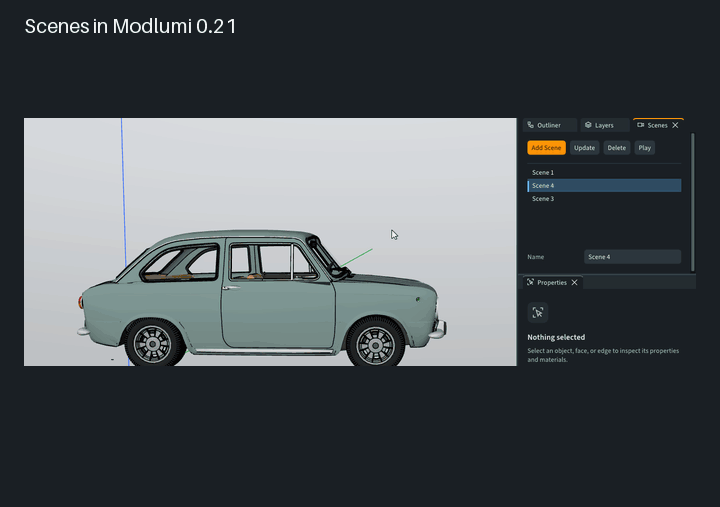Viewport: 720px width, 507px height.
Task: Play the scenes animation
Action: click(x=645, y=148)
